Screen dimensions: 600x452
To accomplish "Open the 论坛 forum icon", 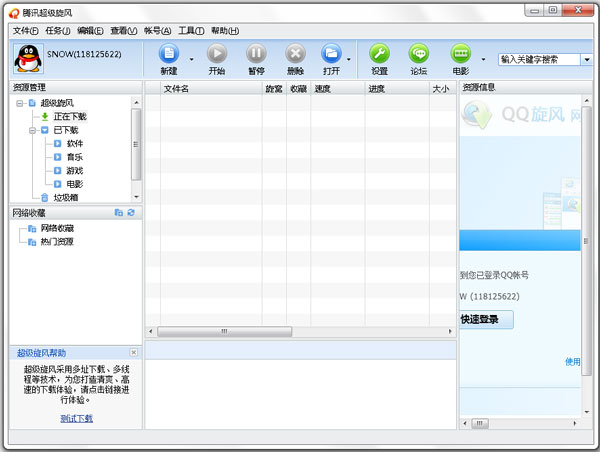I will coord(419,53).
